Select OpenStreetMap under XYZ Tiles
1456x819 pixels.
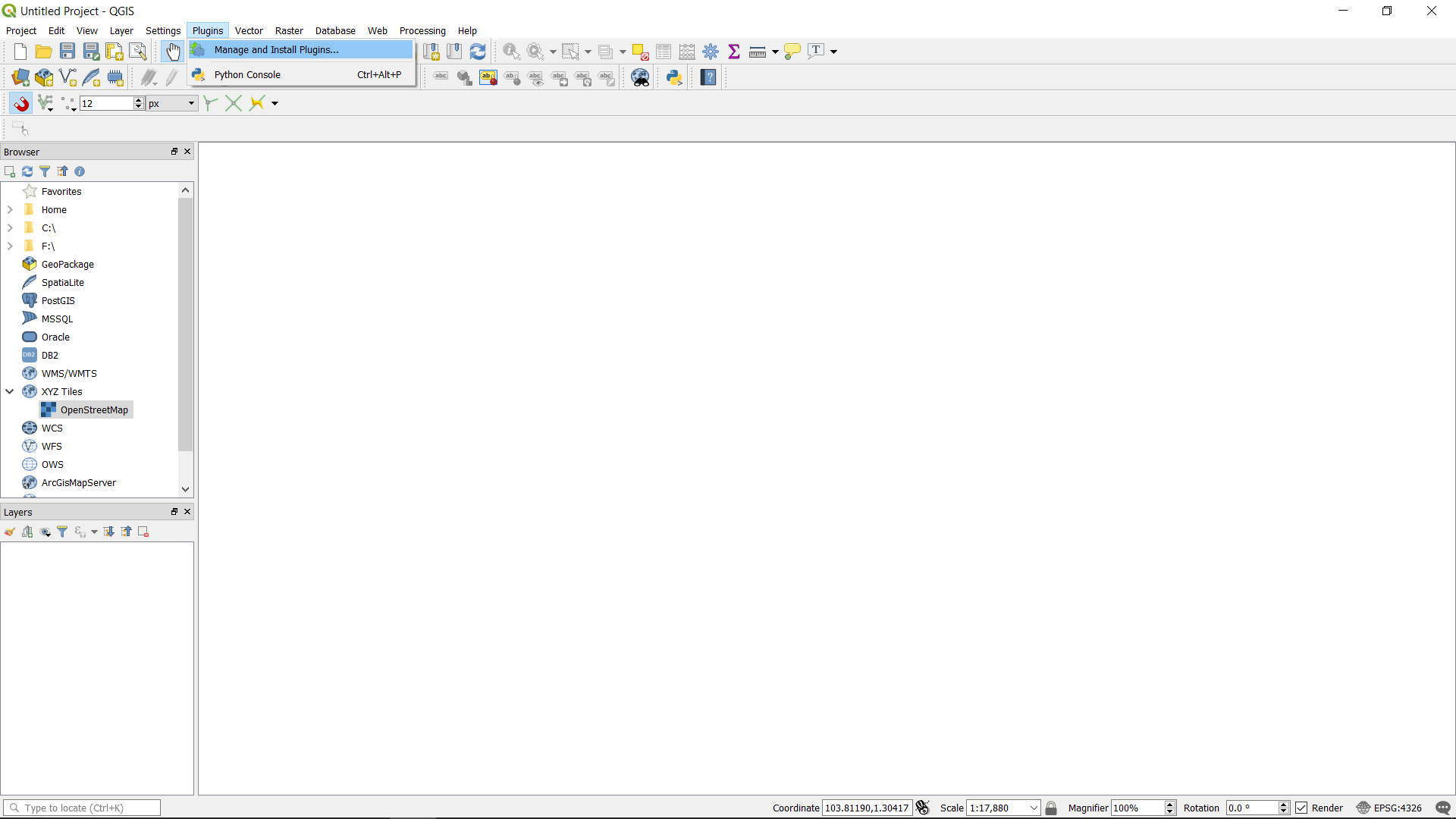(94, 410)
